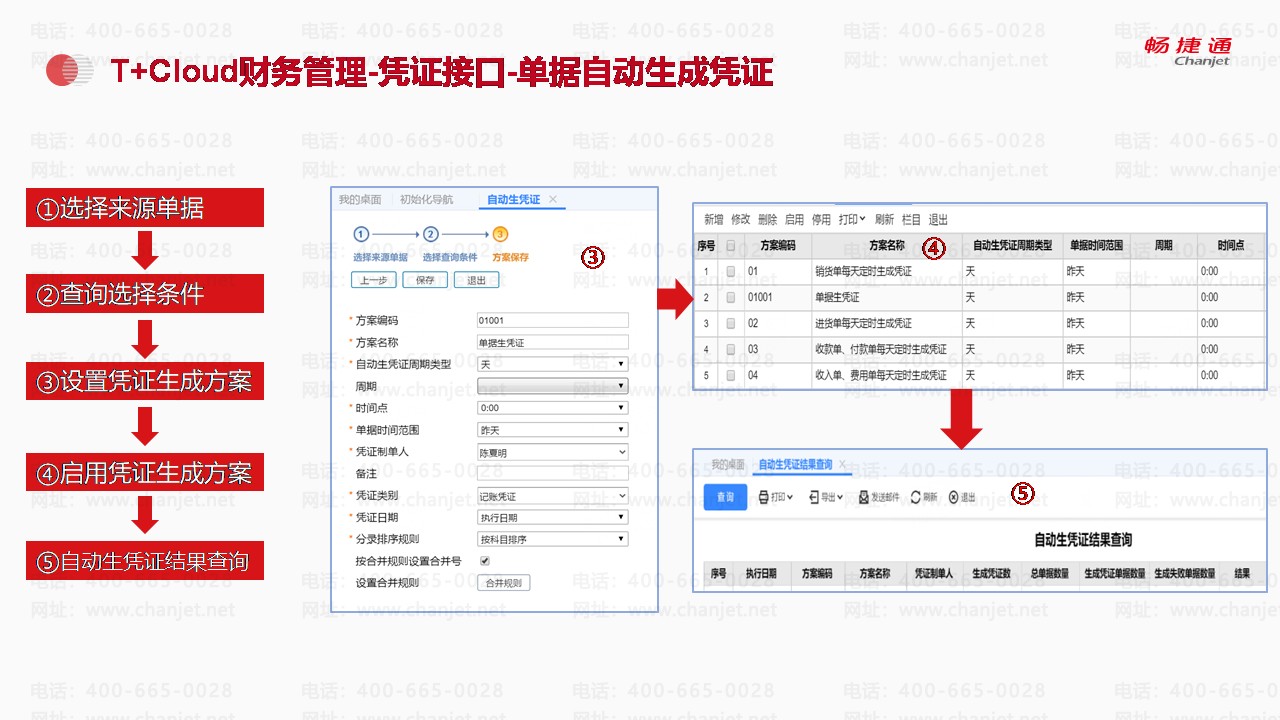The height and width of the screenshot is (720, 1280).
Task: Click the 进货单每天定时生成凭证 scheme name cell
Action: point(886,323)
